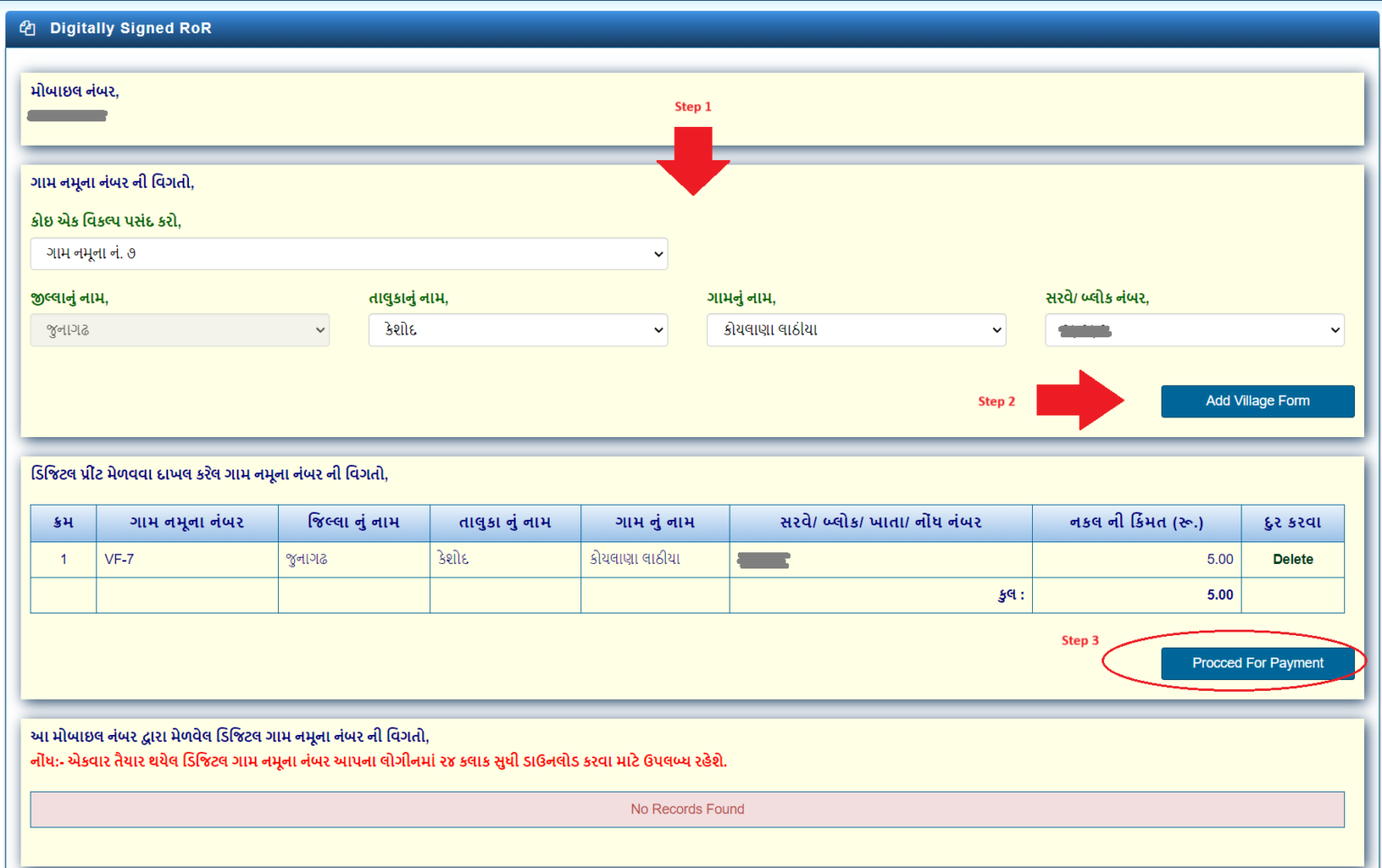Click the document icon in the Digitally Signed RoR header
This screenshot has height=868, width=1382.
(x=27, y=28)
